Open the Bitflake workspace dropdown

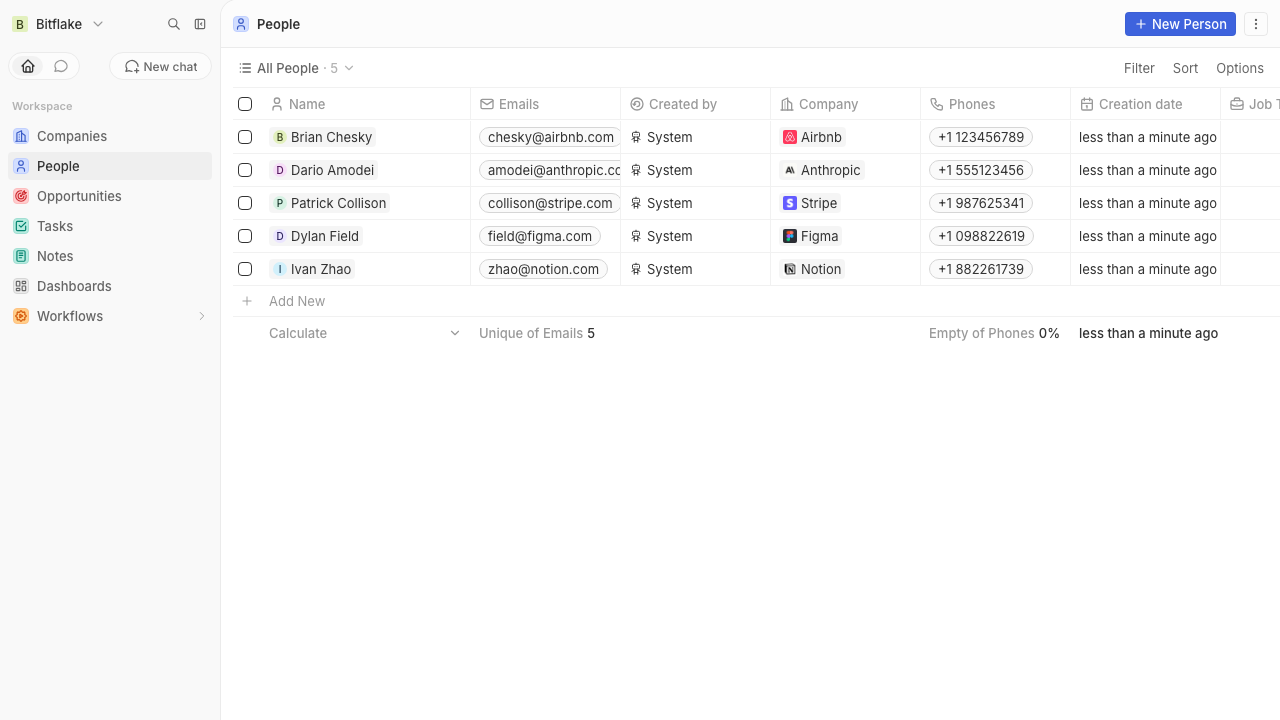58,24
